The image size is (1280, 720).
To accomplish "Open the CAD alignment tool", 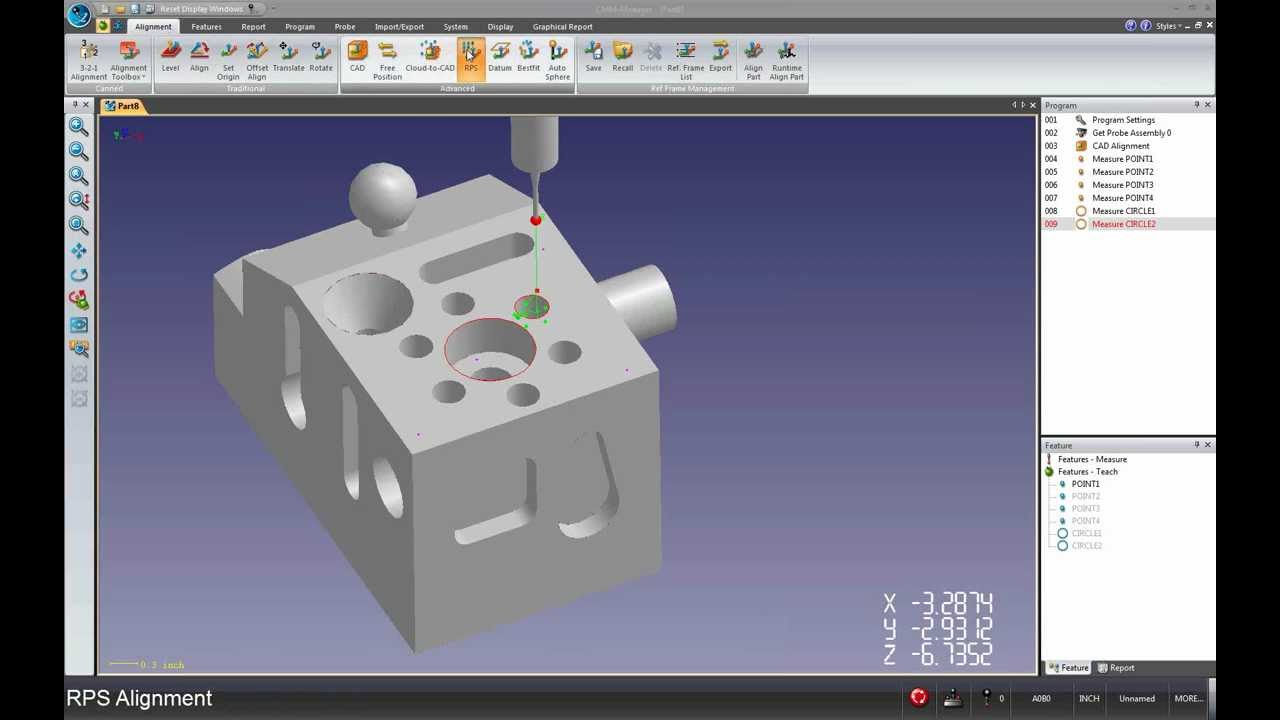I will [x=357, y=57].
